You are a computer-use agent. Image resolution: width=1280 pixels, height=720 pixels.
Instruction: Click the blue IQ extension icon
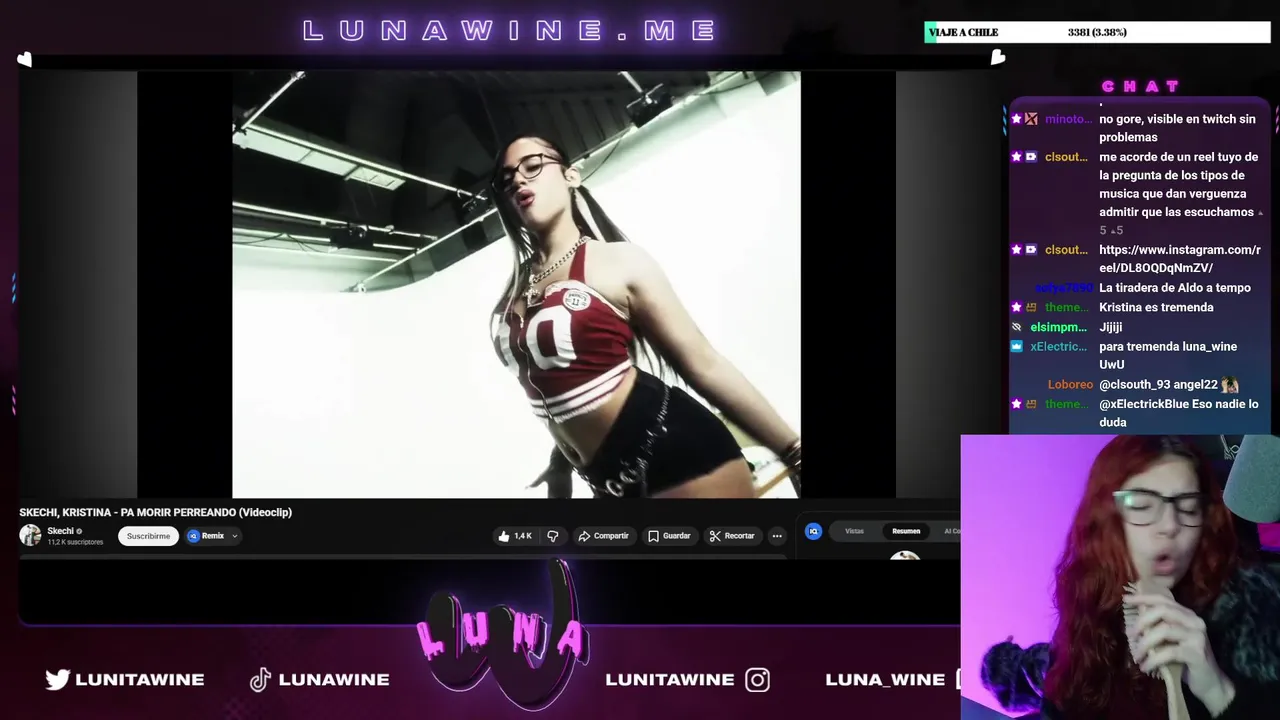coord(813,531)
